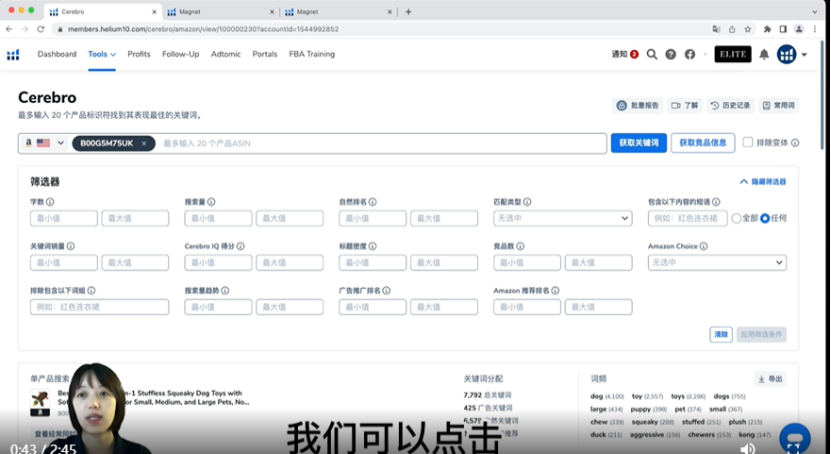831x454 pixels.
Task: Open the 匹配类型 dropdown
Action: [x=563, y=218]
